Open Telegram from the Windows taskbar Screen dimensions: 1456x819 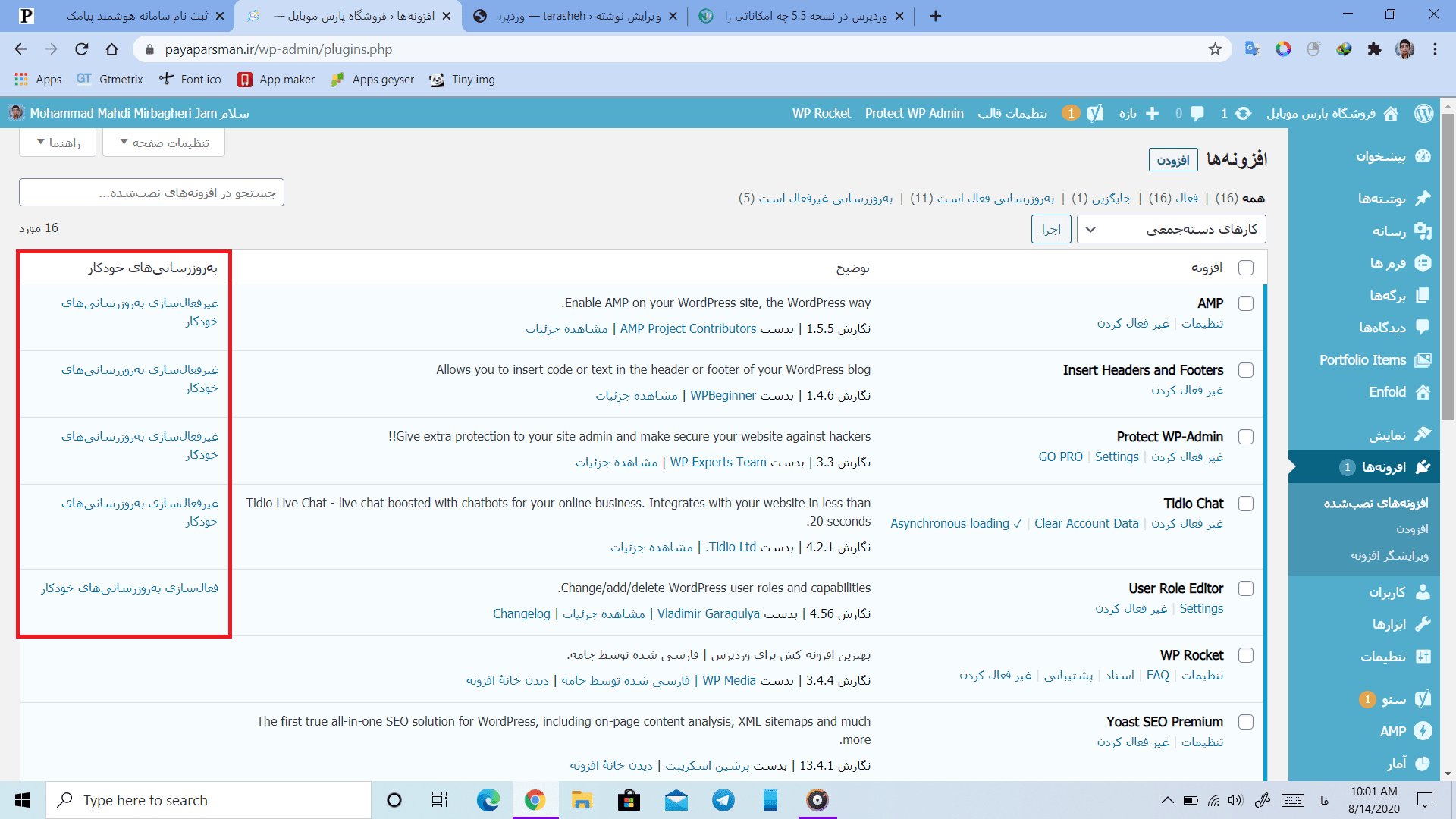(x=723, y=800)
